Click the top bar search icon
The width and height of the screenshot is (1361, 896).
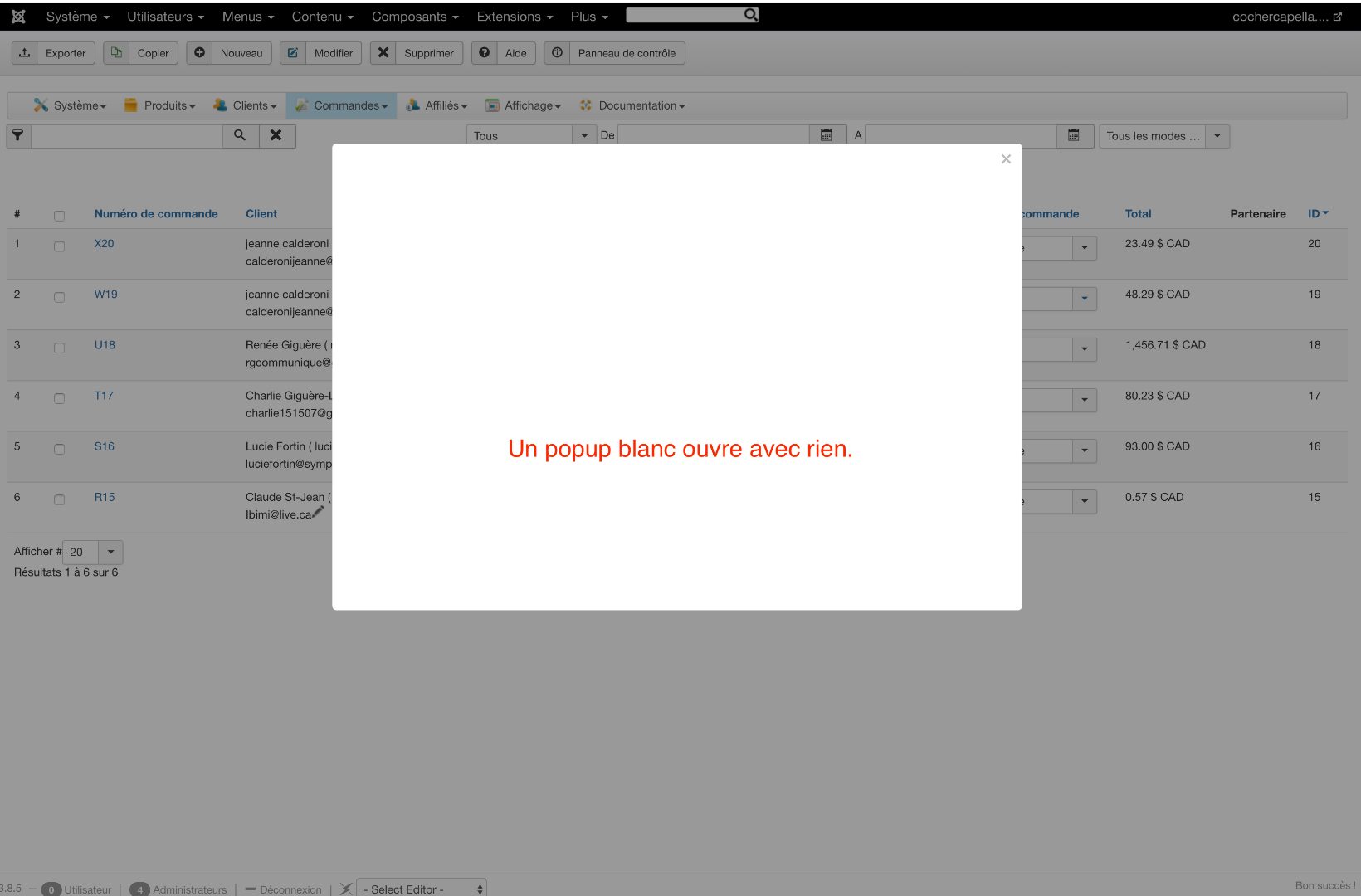(750, 15)
